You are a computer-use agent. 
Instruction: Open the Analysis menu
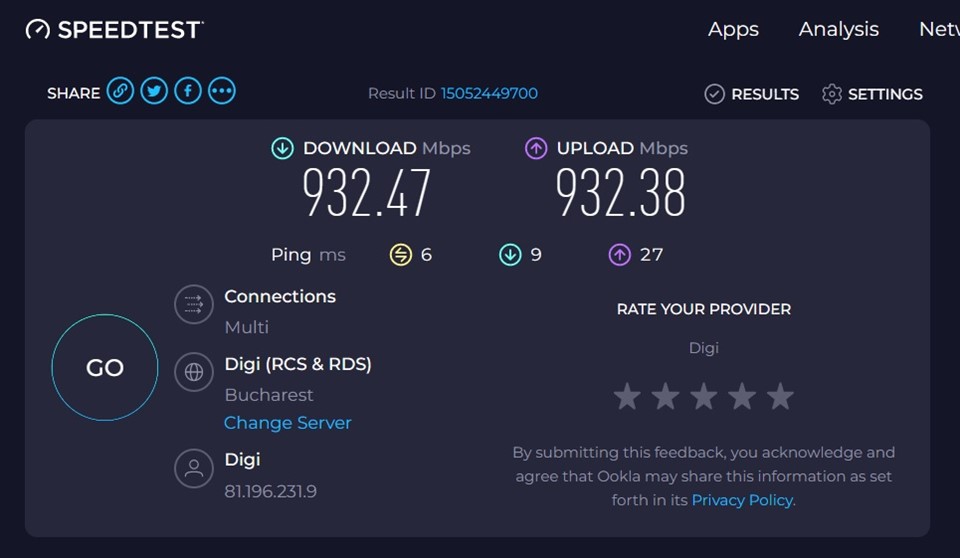(838, 29)
